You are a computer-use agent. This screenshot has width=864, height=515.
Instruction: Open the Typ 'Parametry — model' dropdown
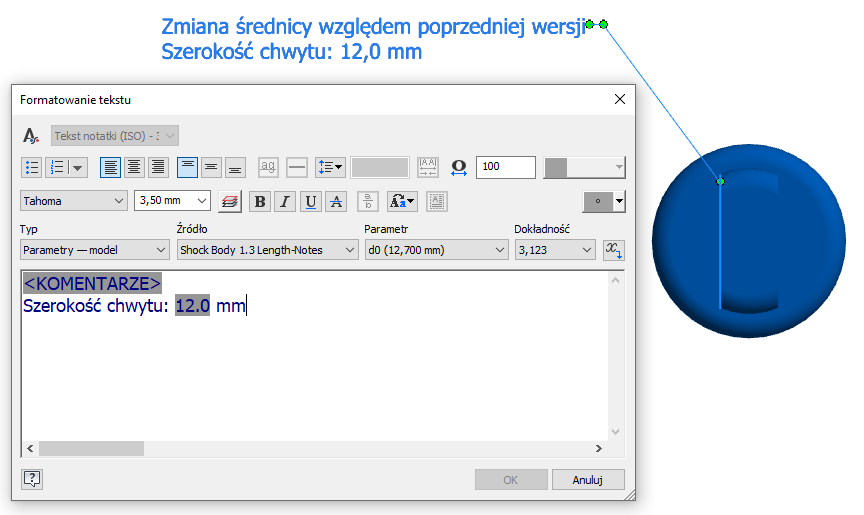[95, 250]
